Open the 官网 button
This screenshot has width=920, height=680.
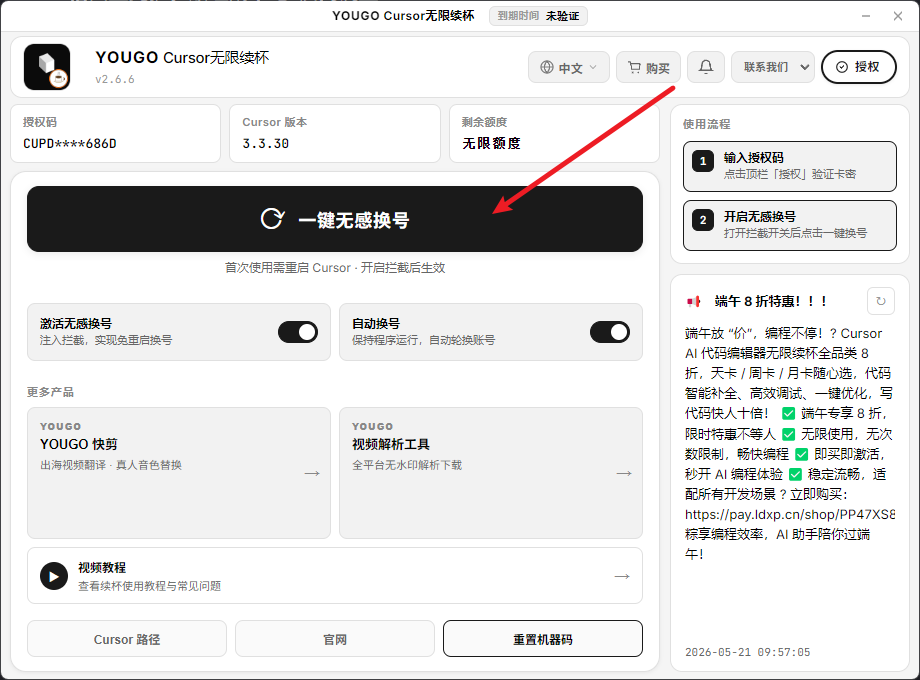tap(335, 639)
